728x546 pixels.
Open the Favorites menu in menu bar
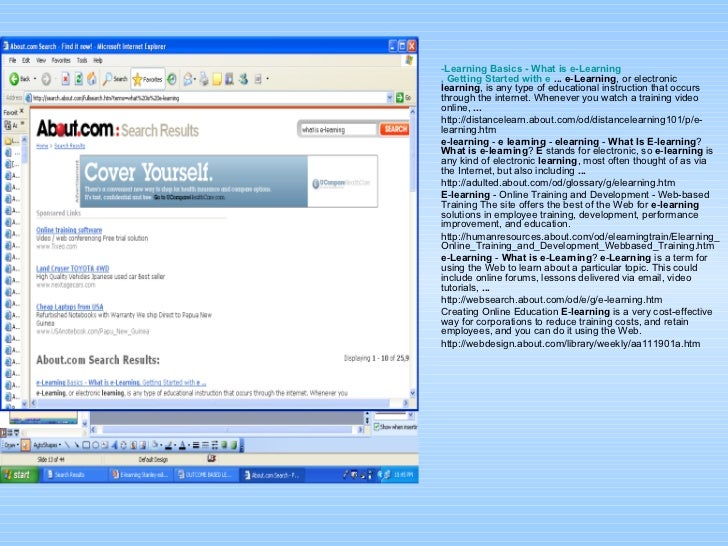click(x=61, y=60)
